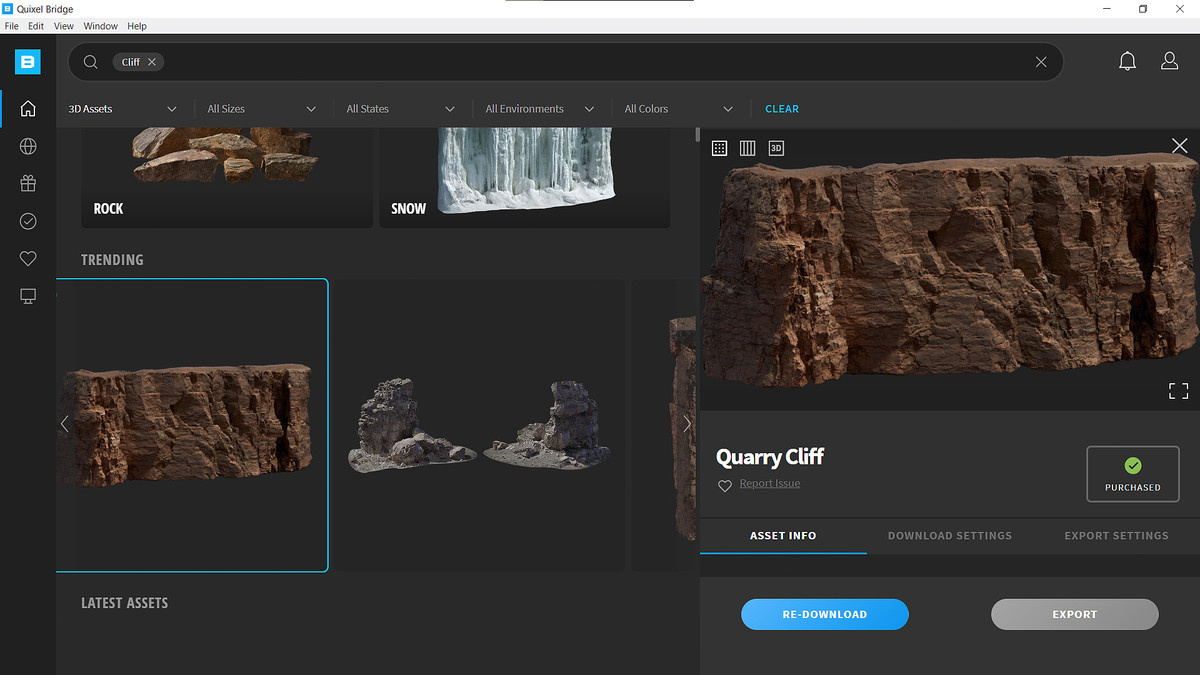Open the gift box icon in sidebar

pyautogui.click(x=28, y=184)
